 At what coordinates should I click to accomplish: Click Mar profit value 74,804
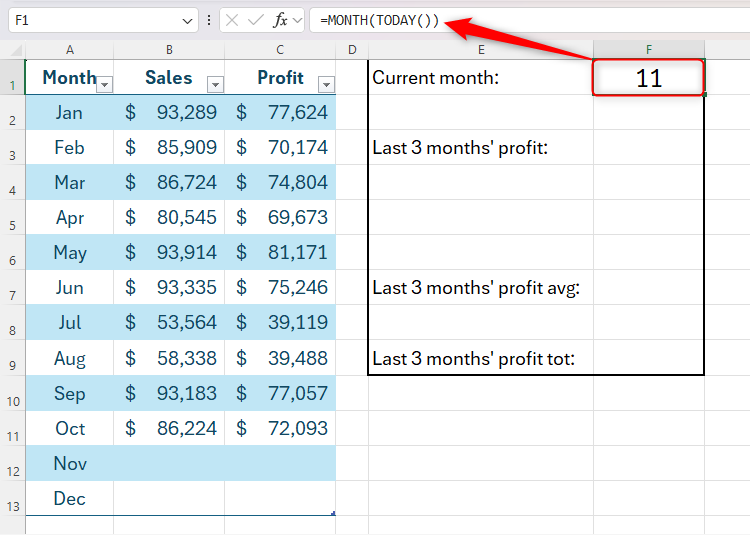280,182
